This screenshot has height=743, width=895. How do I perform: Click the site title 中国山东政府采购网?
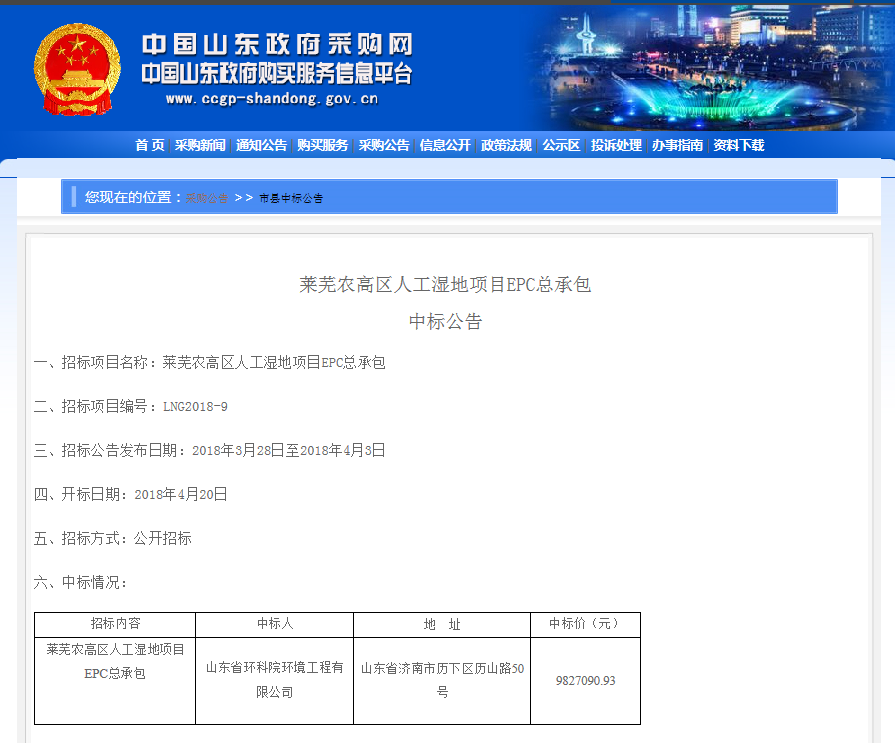pyautogui.click(x=277, y=45)
